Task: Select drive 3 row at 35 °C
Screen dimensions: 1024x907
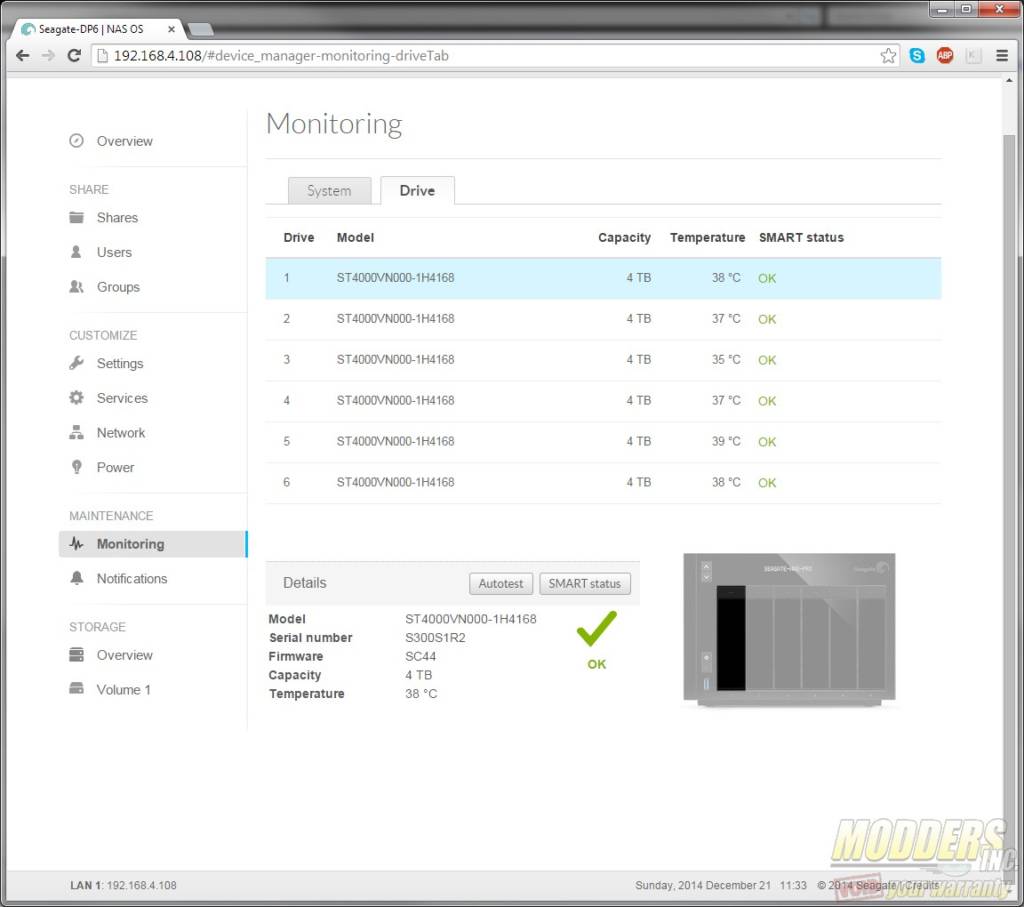Action: pos(603,360)
